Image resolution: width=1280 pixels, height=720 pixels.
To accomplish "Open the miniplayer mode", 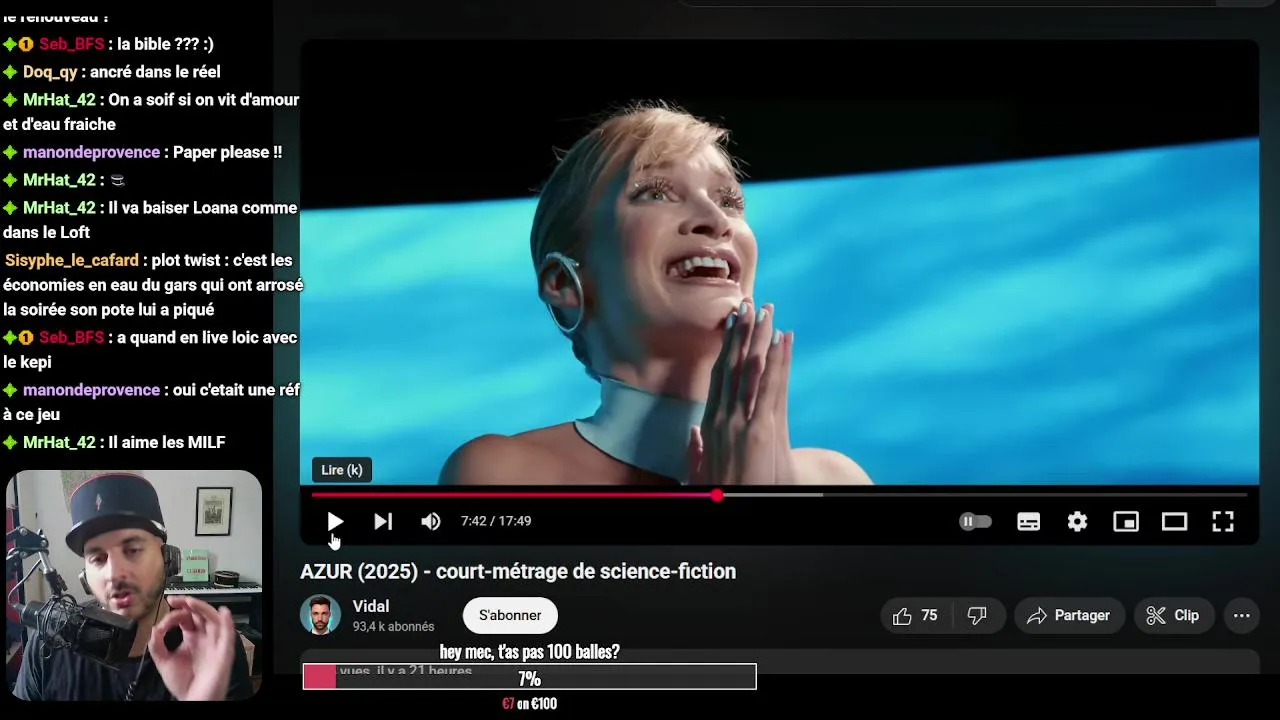I will click(1126, 521).
